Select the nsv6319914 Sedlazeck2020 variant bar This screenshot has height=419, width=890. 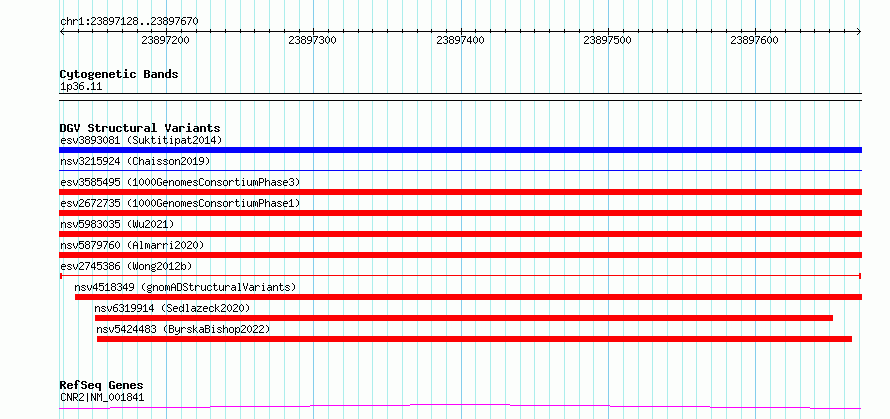click(464, 318)
